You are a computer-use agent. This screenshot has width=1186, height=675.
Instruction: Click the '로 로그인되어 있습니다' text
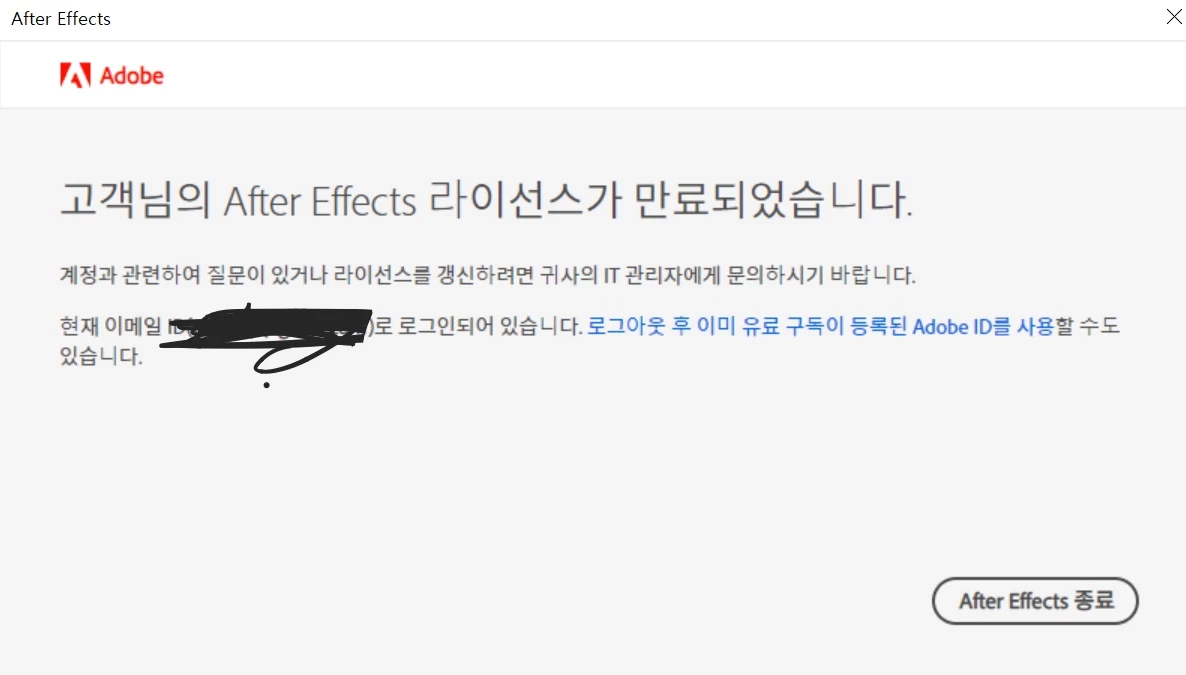pyautogui.click(x=479, y=326)
